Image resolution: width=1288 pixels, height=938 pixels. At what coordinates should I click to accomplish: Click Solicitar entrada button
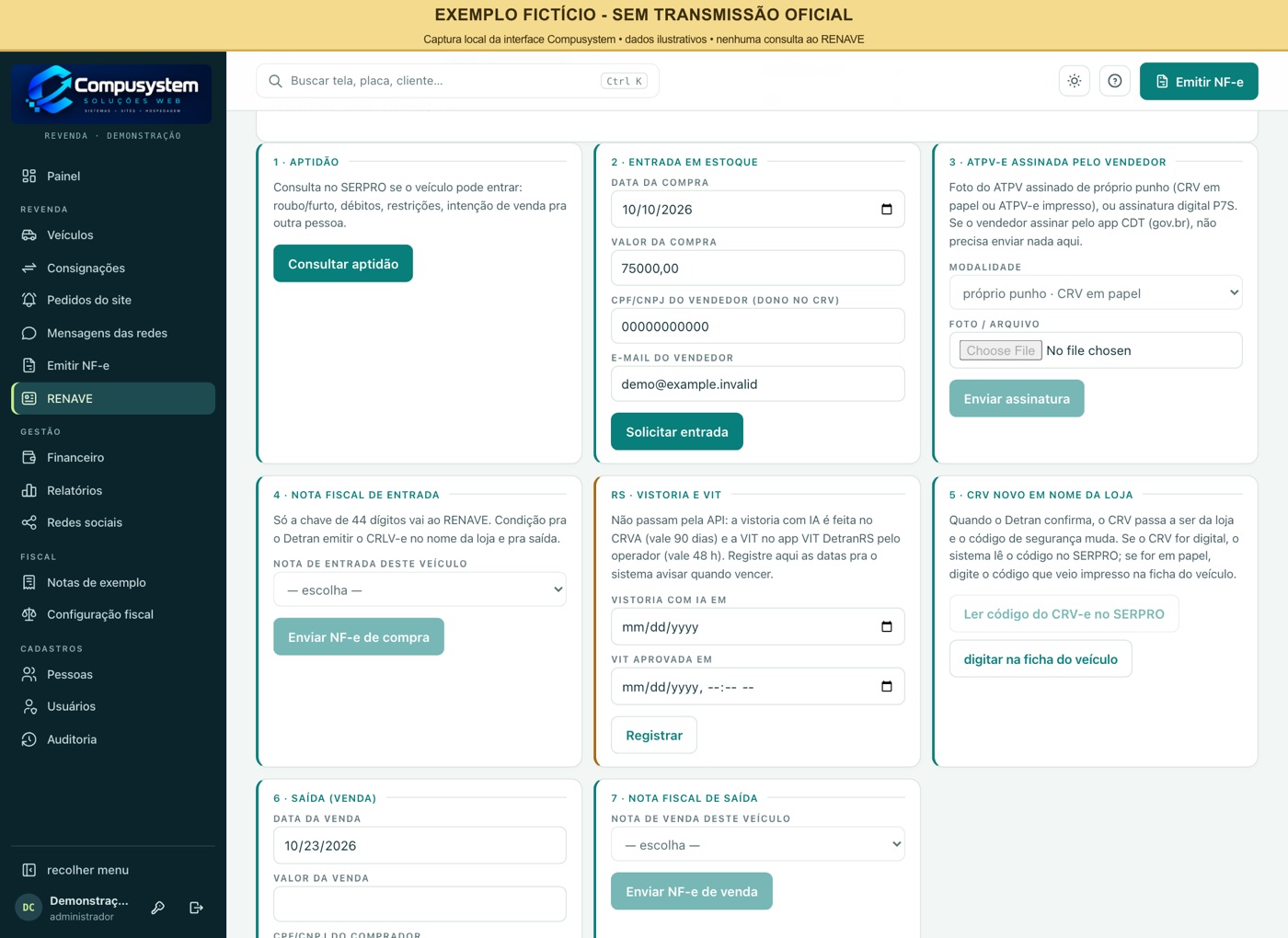677,432
